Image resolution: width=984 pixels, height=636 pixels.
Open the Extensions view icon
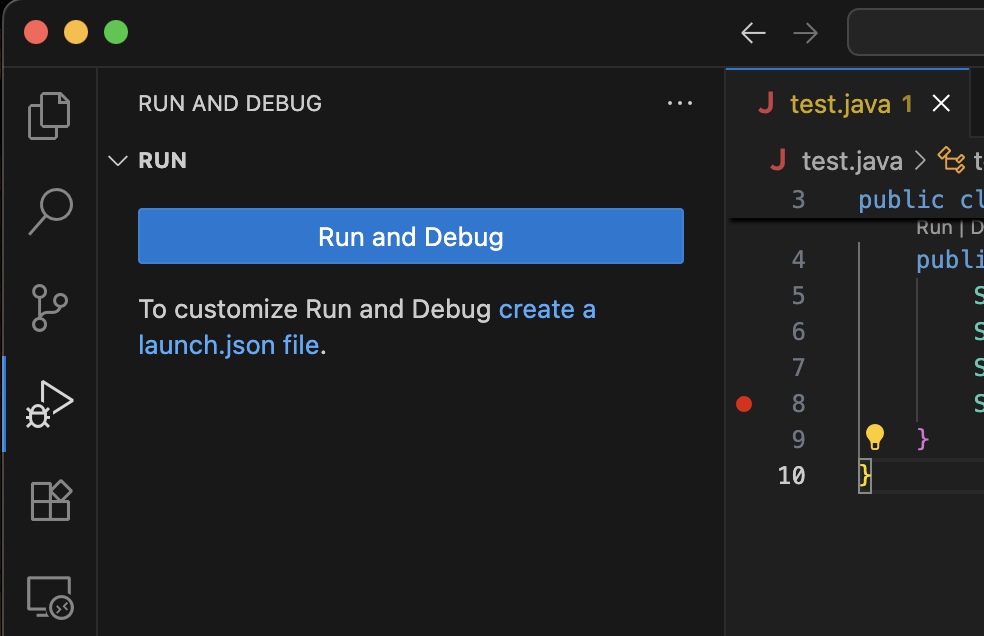(49, 500)
